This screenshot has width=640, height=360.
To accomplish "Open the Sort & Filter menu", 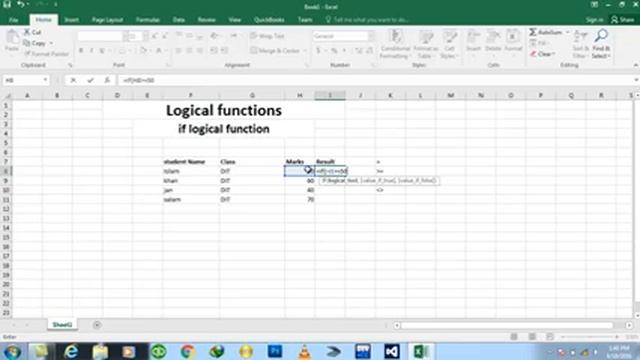I will coord(580,44).
